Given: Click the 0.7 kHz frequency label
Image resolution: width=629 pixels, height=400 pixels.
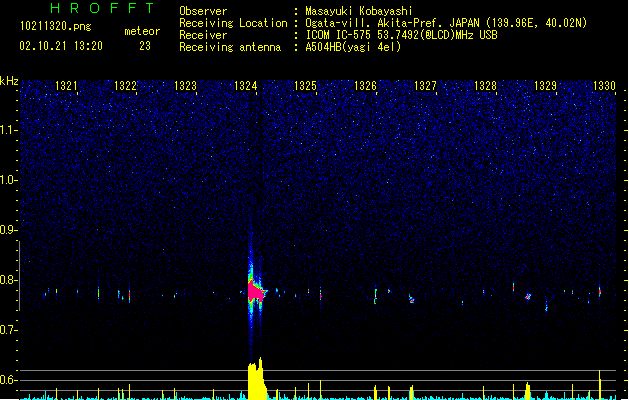Looking at the screenshot, I should 9,330.
